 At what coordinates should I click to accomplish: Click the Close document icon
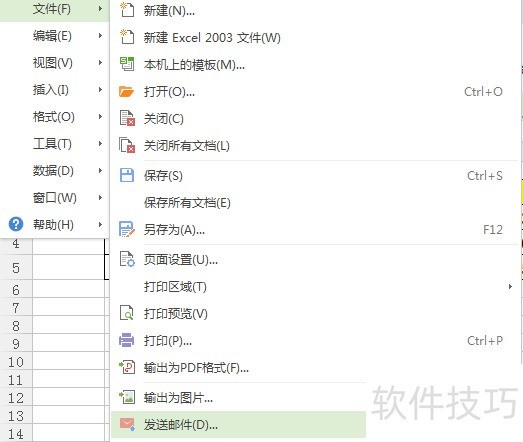point(127,118)
